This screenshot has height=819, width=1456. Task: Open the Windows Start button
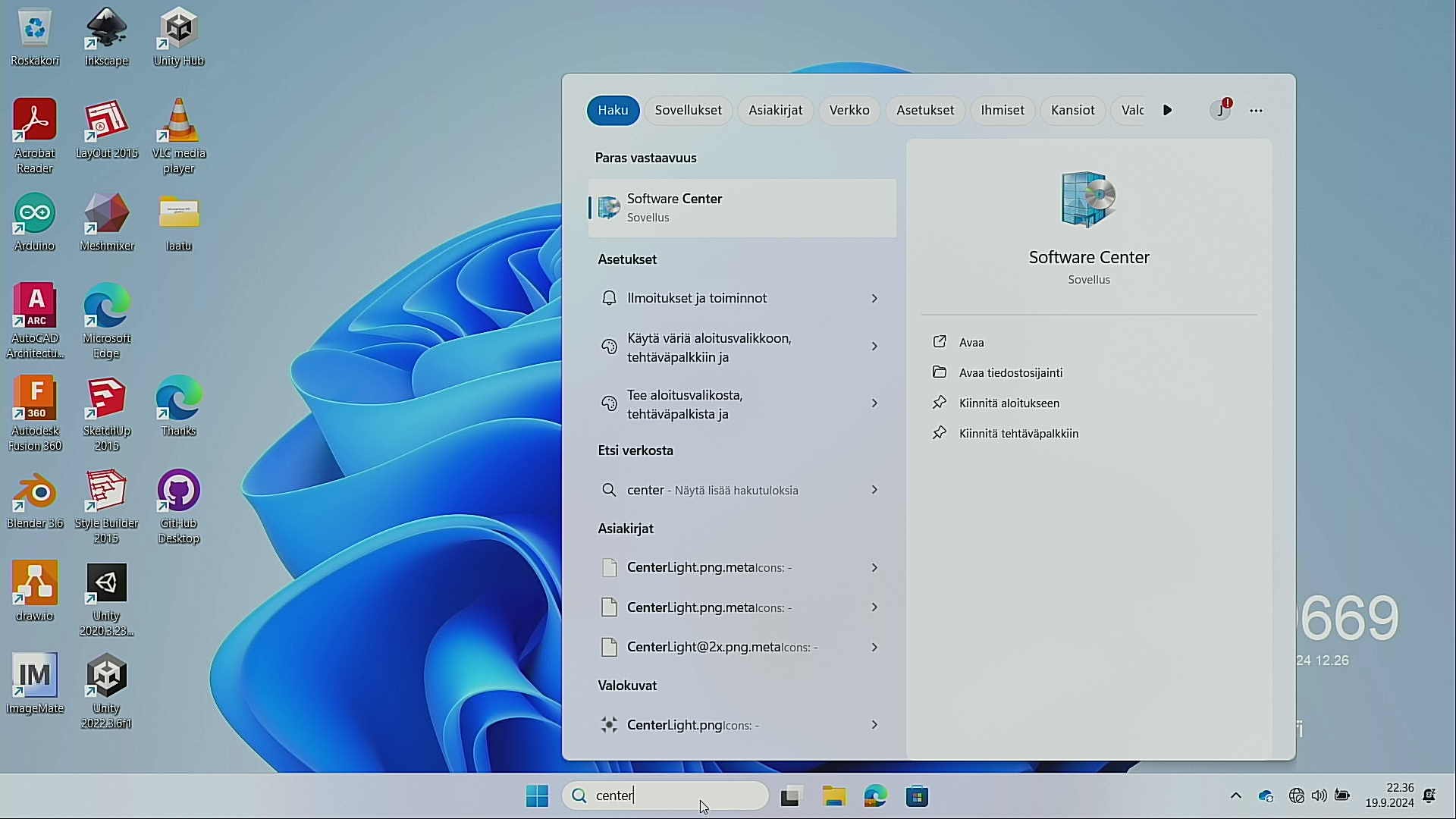[537, 796]
